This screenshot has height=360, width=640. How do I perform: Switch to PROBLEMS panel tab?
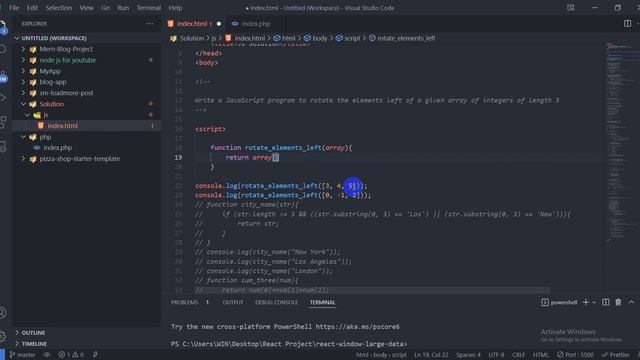tap(184, 302)
